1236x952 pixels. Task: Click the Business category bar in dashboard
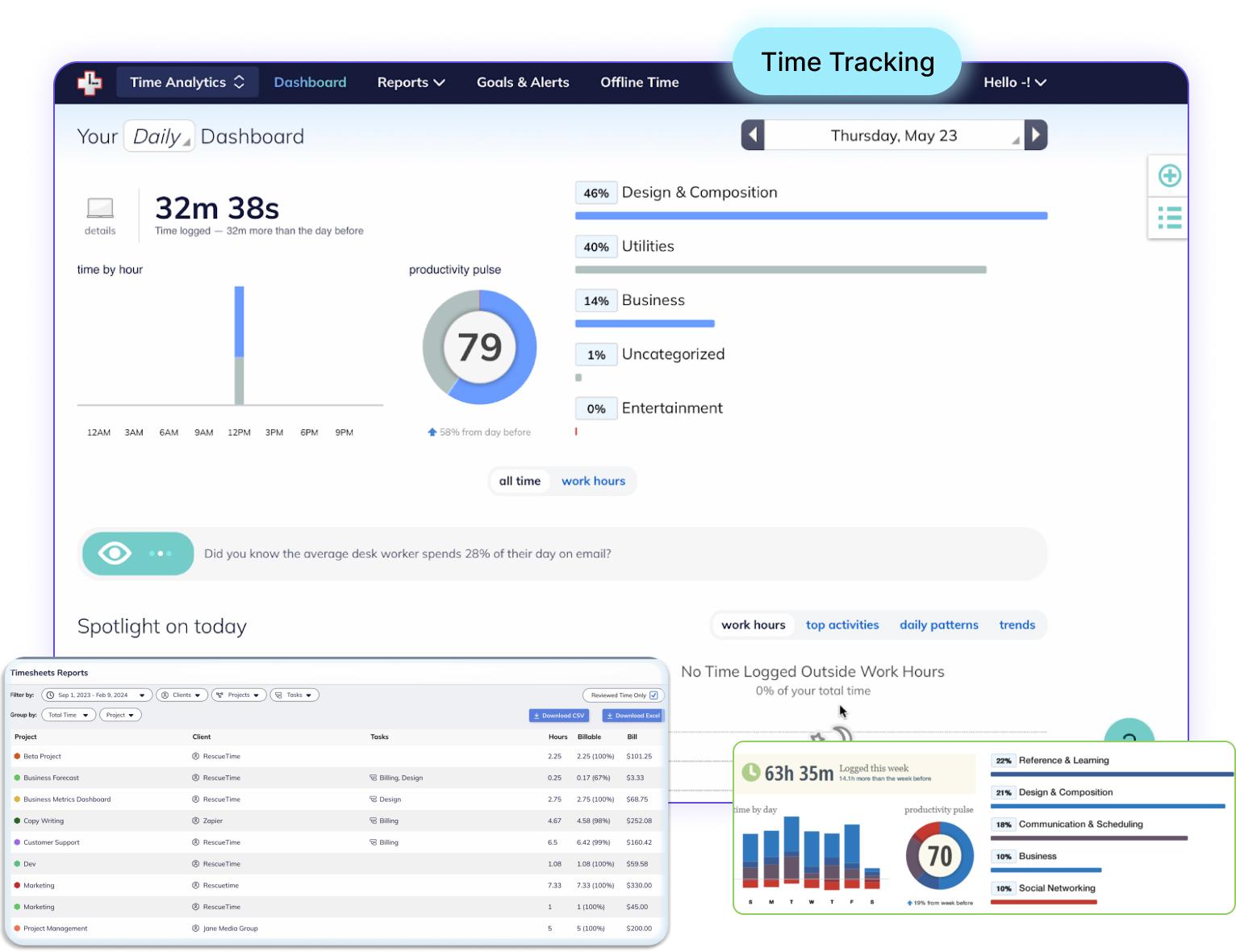click(645, 324)
